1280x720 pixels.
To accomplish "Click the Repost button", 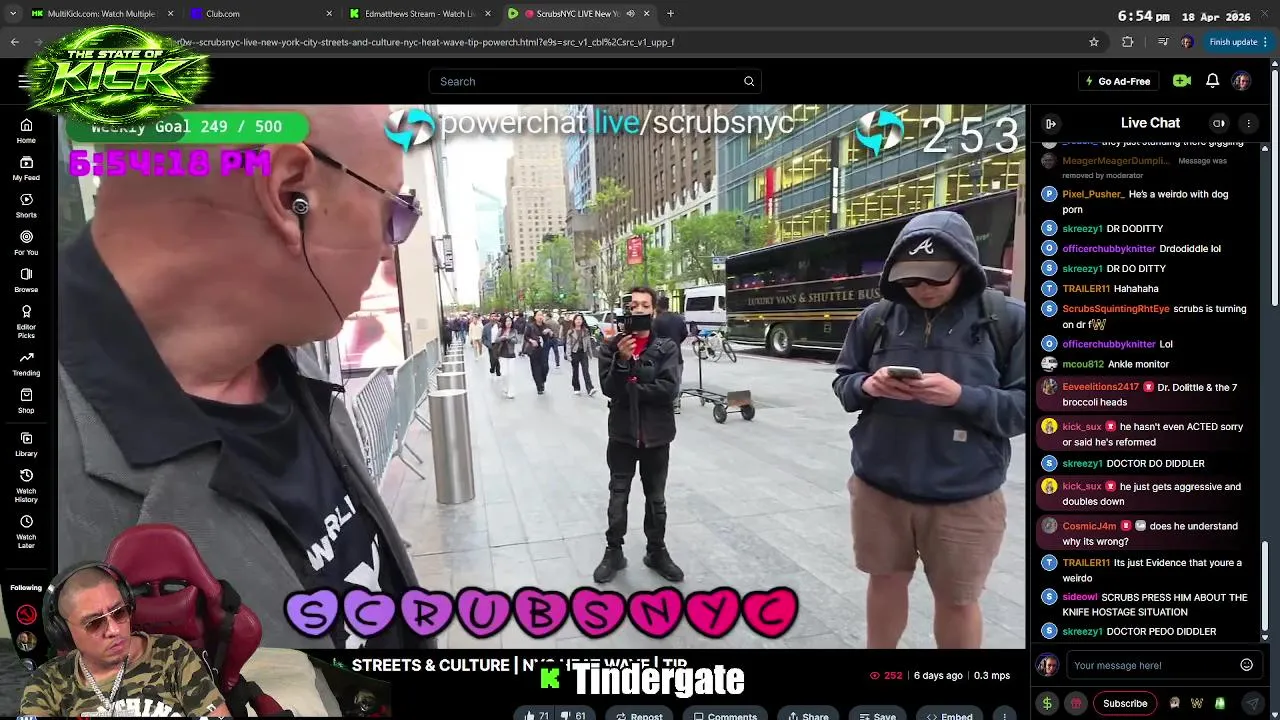I will pos(638,716).
